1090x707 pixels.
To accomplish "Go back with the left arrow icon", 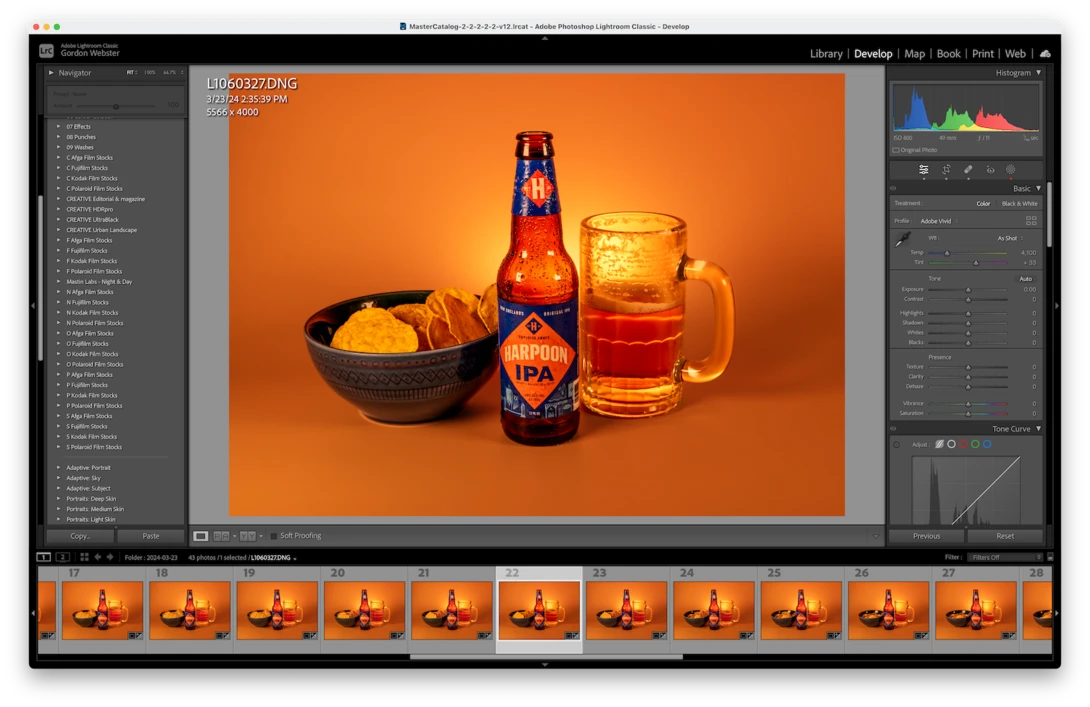I will (x=98, y=557).
